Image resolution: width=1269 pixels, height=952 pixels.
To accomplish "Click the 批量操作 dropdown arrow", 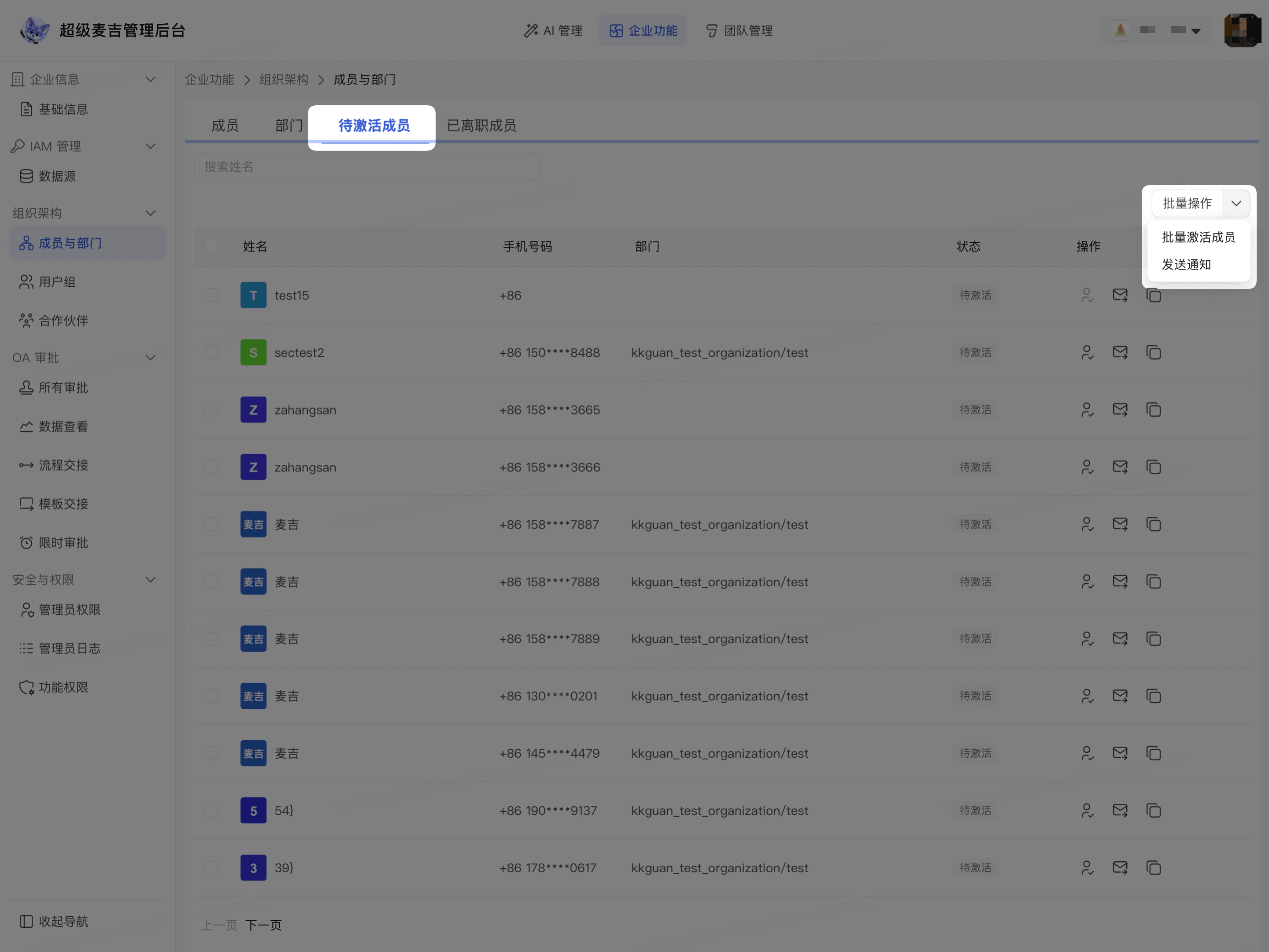I will pos(1236,203).
